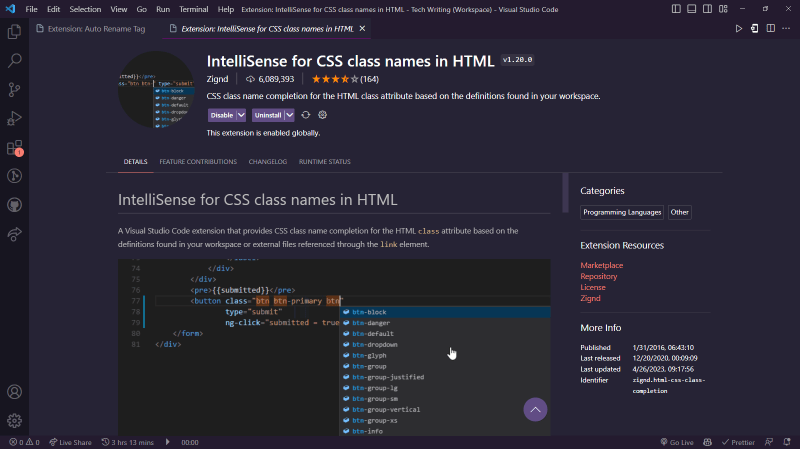
Task: Open the Live Share view icon
Action: tap(14, 234)
